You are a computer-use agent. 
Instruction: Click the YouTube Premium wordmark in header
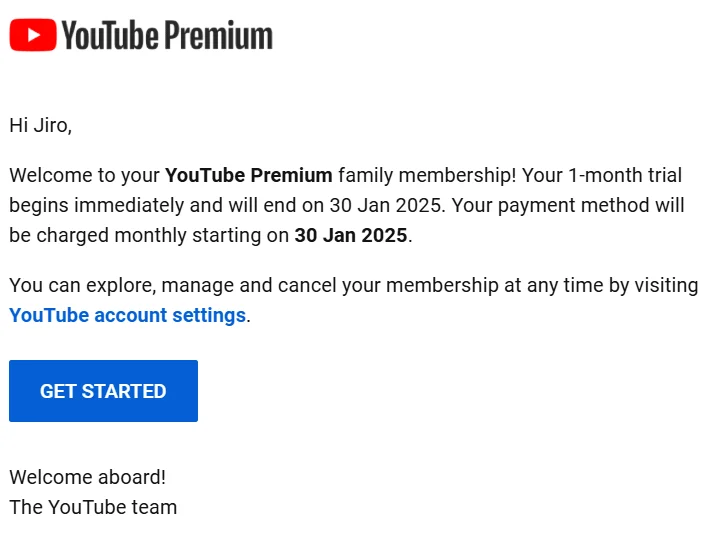click(x=168, y=35)
